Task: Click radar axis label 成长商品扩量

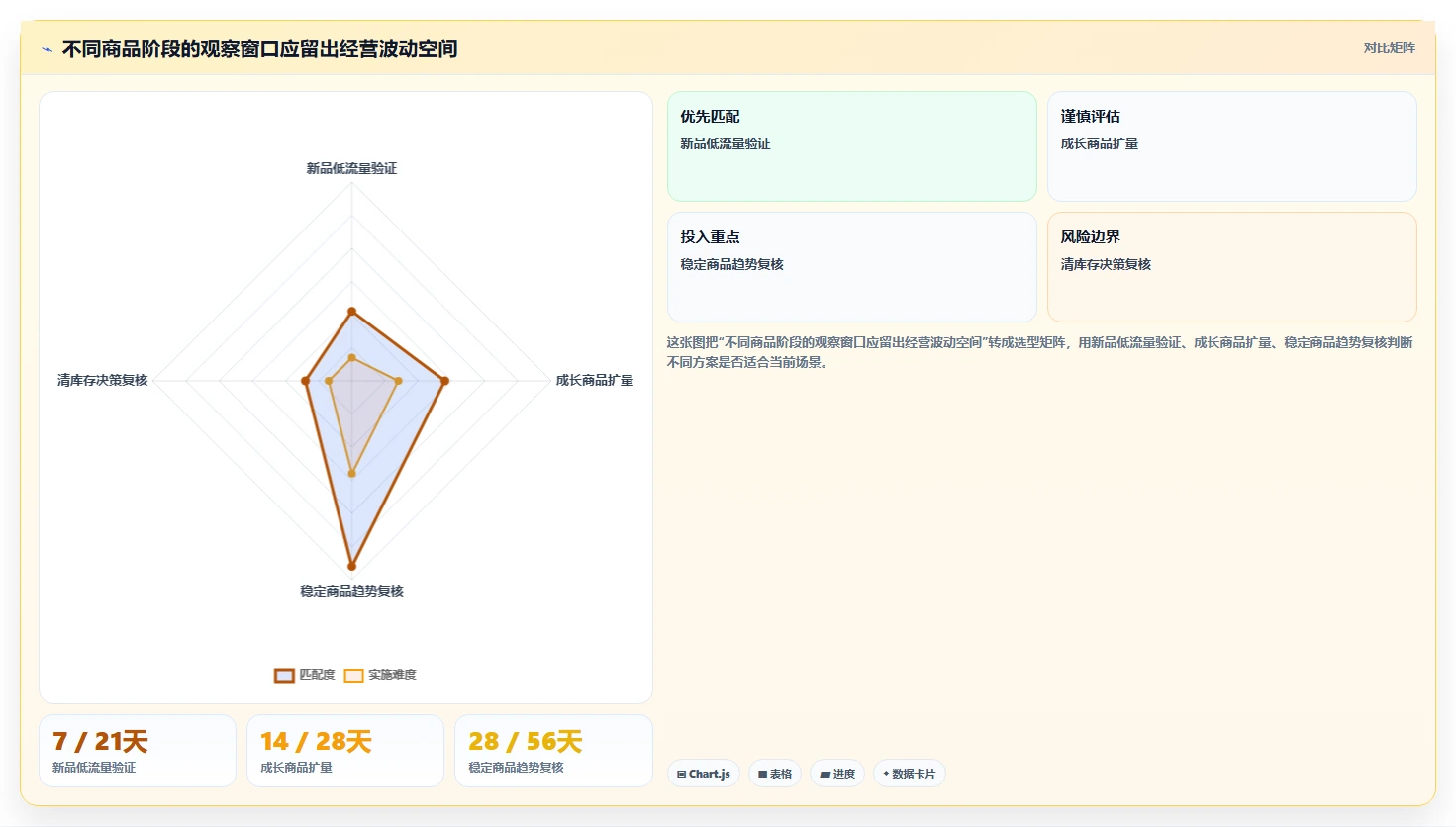Action: [x=594, y=381]
